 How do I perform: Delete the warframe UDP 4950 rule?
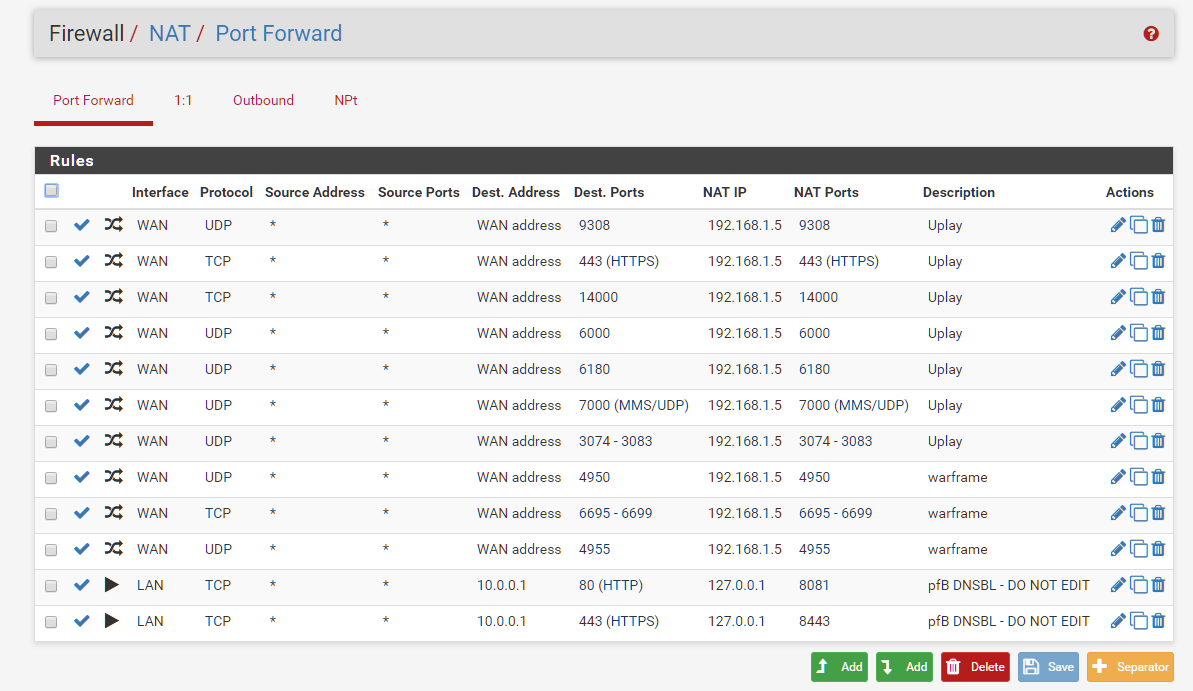pyautogui.click(x=1158, y=477)
